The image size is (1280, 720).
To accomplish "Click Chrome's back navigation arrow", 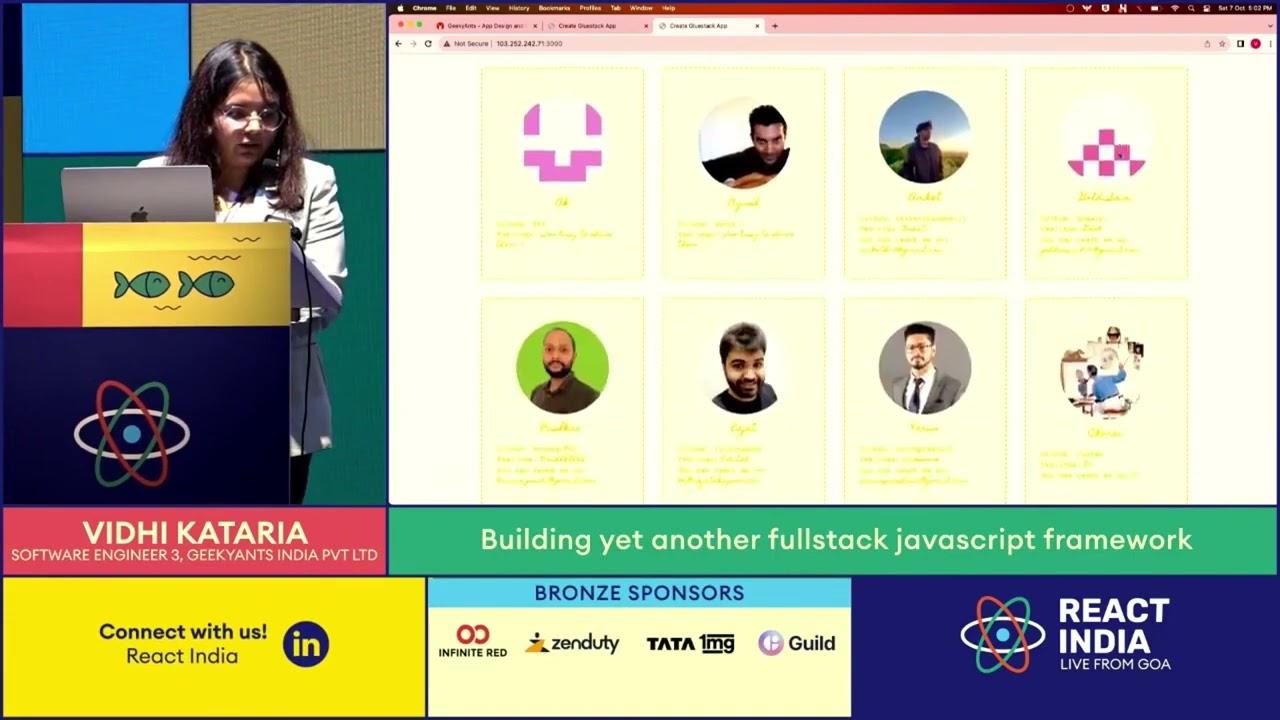I will (x=398, y=44).
